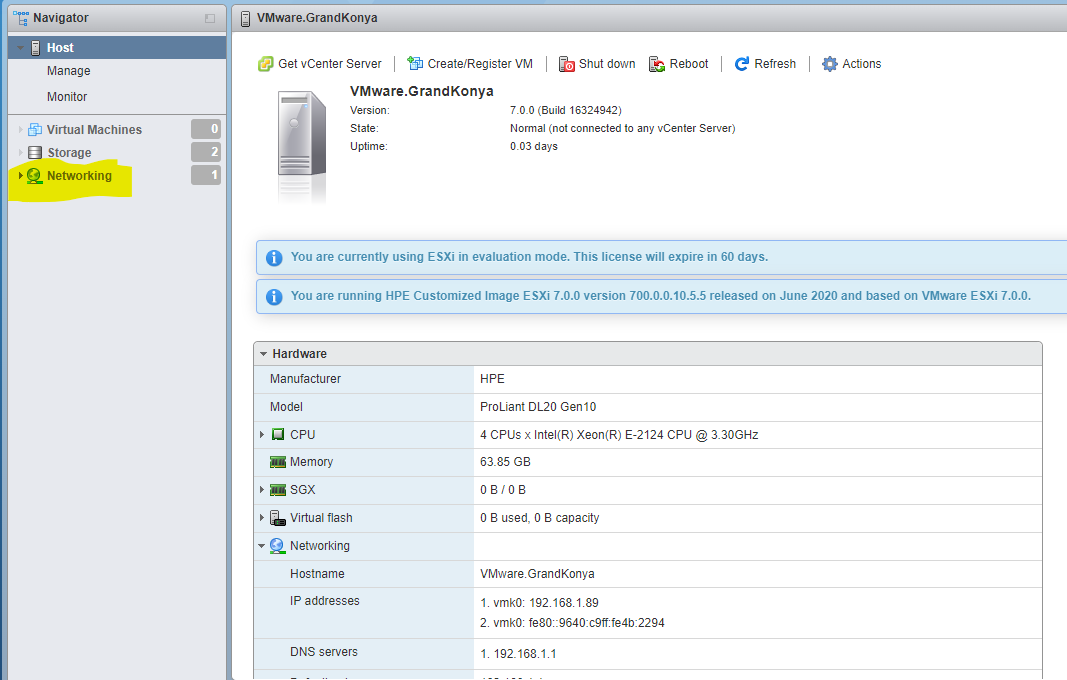1067x680 pixels.
Task: Click the large host server image
Action: click(301, 143)
